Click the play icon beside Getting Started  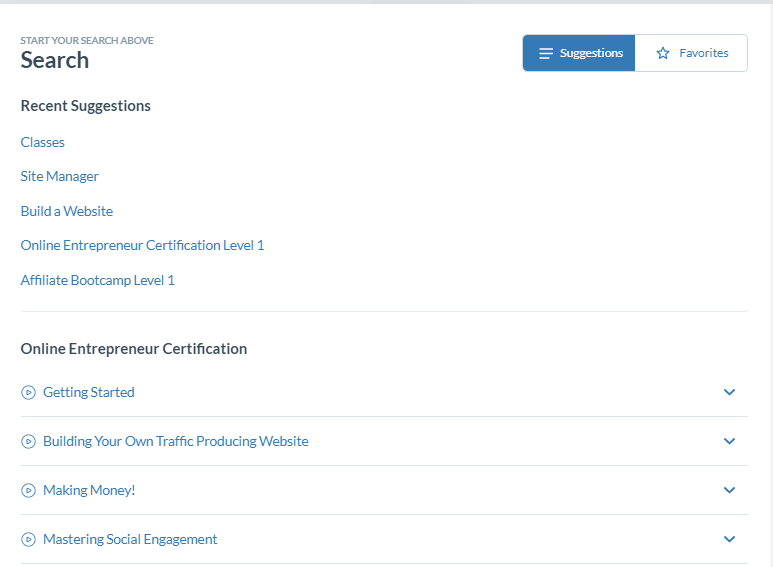coord(29,392)
